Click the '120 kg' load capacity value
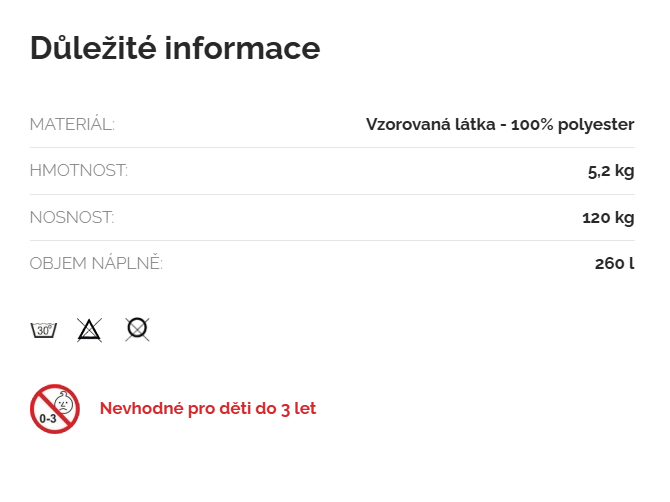 (608, 217)
